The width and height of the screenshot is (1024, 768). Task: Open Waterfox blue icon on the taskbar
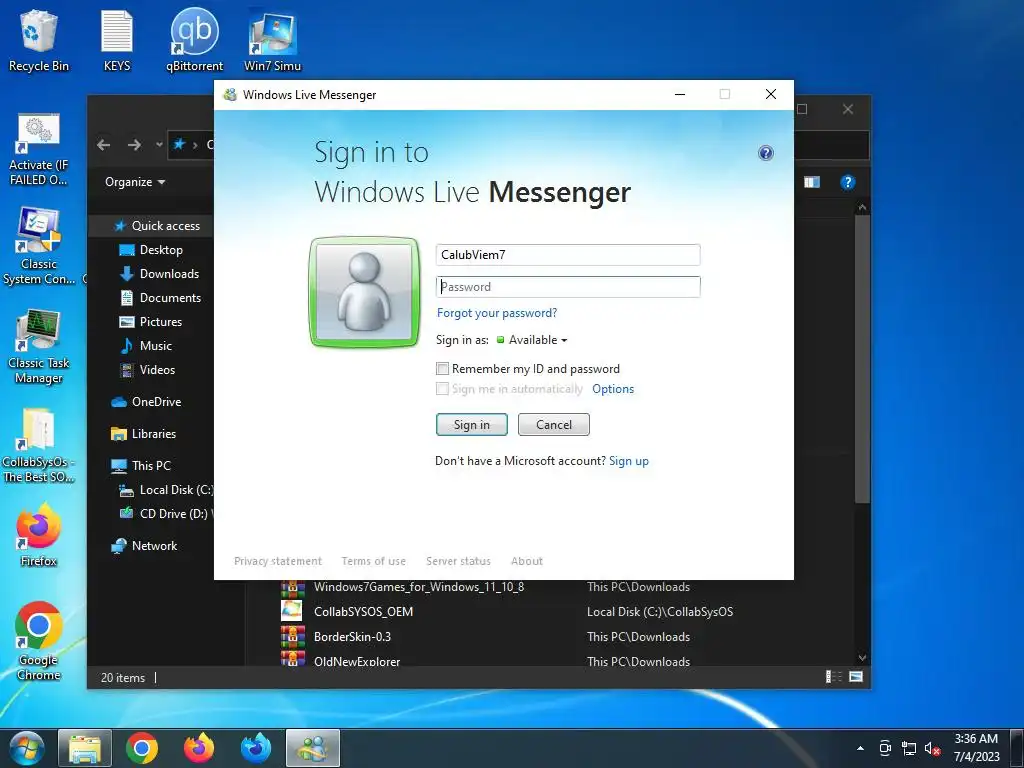point(256,748)
